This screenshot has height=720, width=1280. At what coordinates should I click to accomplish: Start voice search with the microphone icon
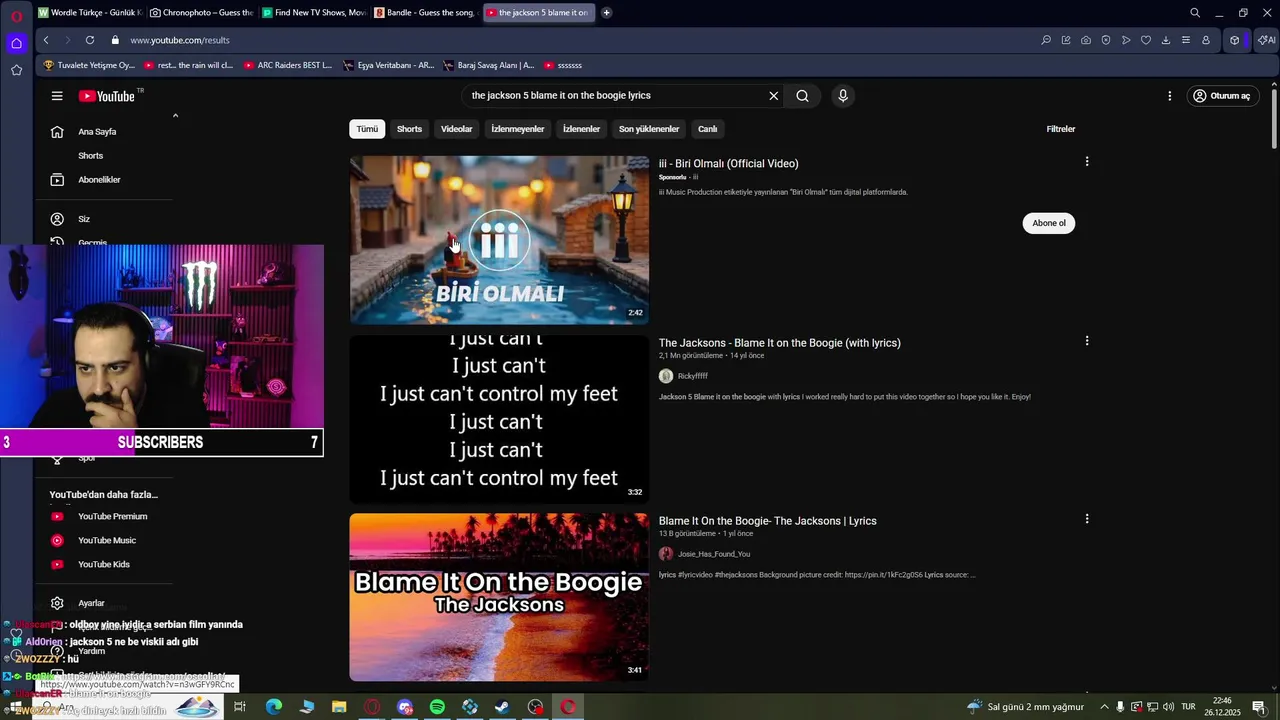(843, 96)
